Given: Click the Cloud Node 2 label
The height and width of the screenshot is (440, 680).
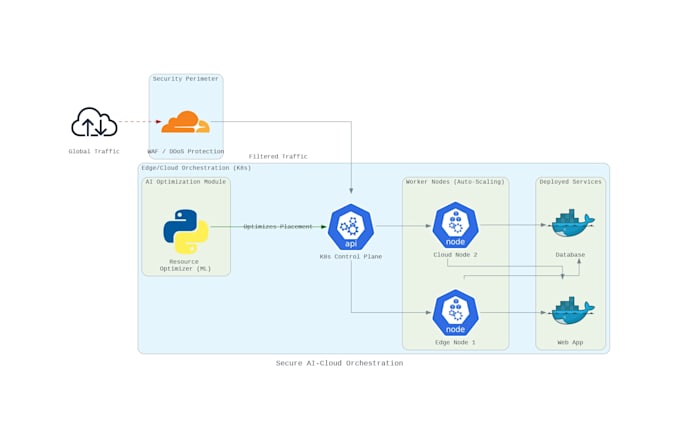Looking at the screenshot, I should [455, 255].
